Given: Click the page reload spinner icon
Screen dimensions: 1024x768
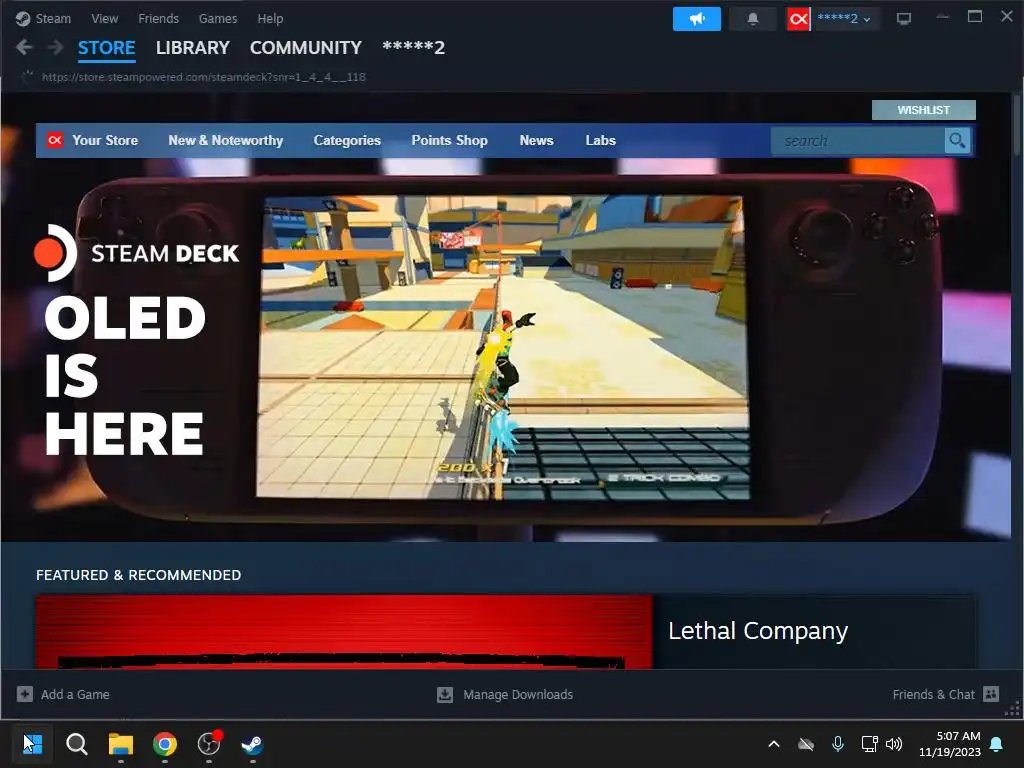Looking at the screenshot, I should tap(27, 76).
